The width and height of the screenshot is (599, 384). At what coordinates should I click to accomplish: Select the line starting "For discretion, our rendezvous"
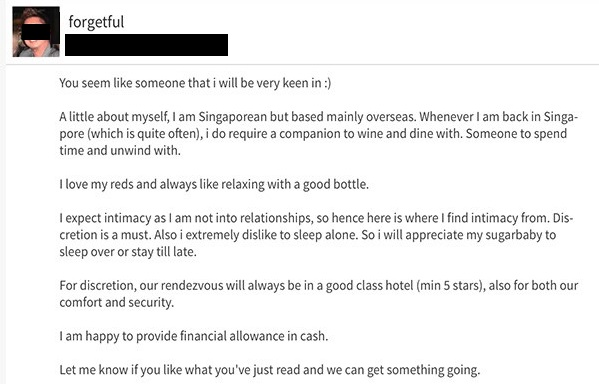[319, 285]
